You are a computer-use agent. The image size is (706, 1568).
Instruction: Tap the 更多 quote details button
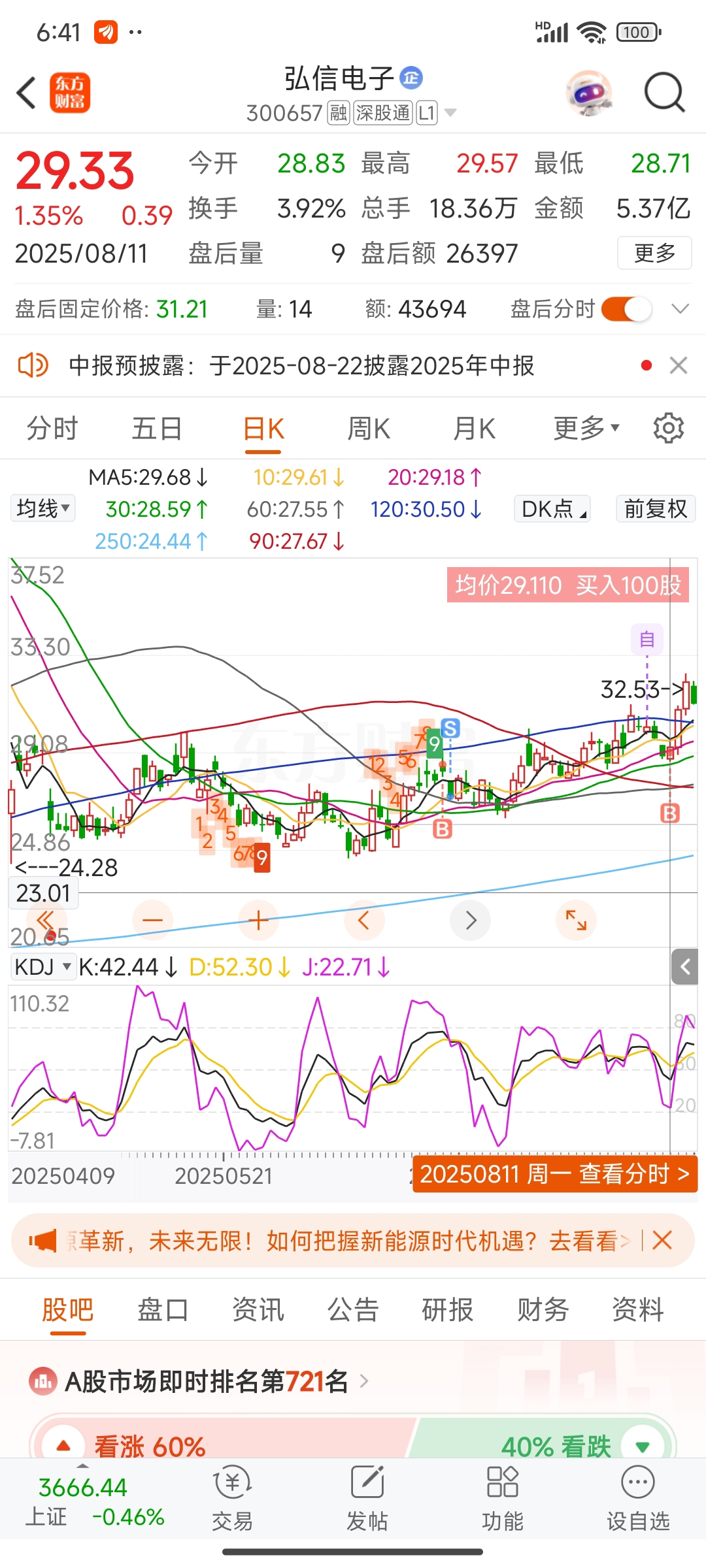(x=654, y=253)
